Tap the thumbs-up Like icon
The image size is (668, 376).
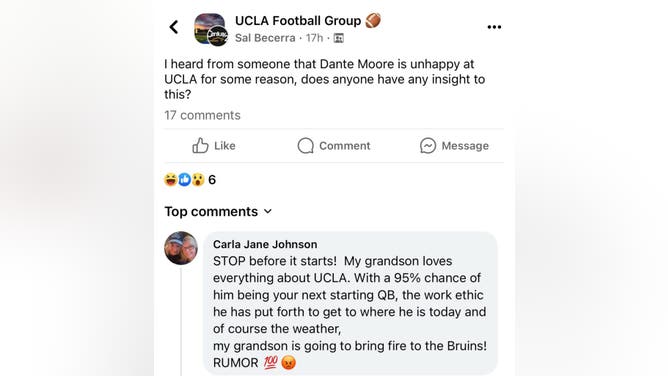pos(200,146)
